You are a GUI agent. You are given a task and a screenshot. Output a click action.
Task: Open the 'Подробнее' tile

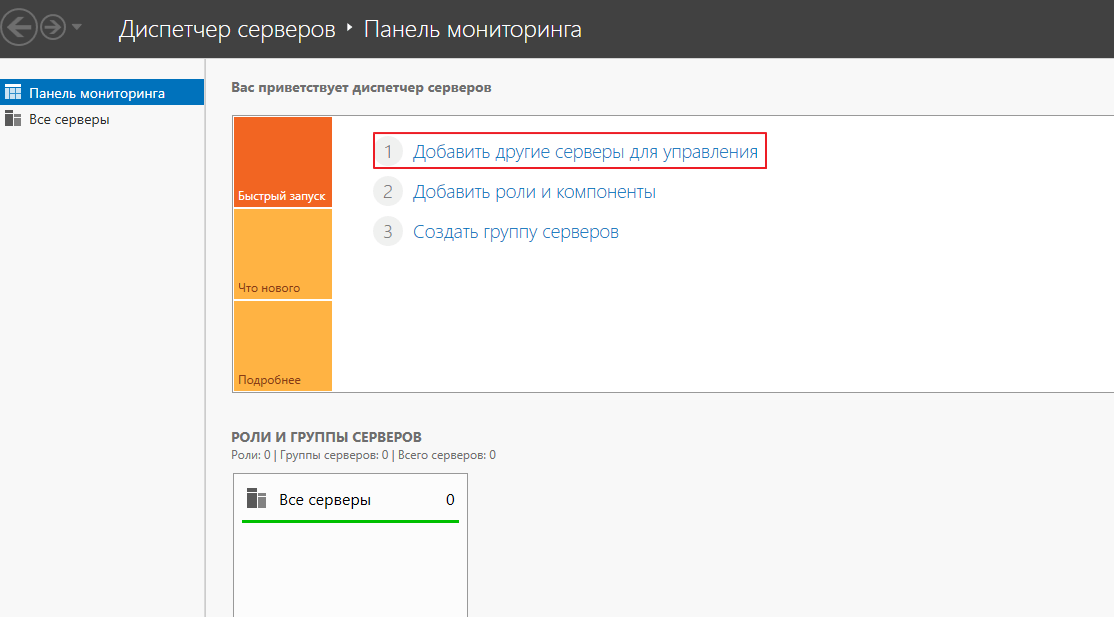282,346
